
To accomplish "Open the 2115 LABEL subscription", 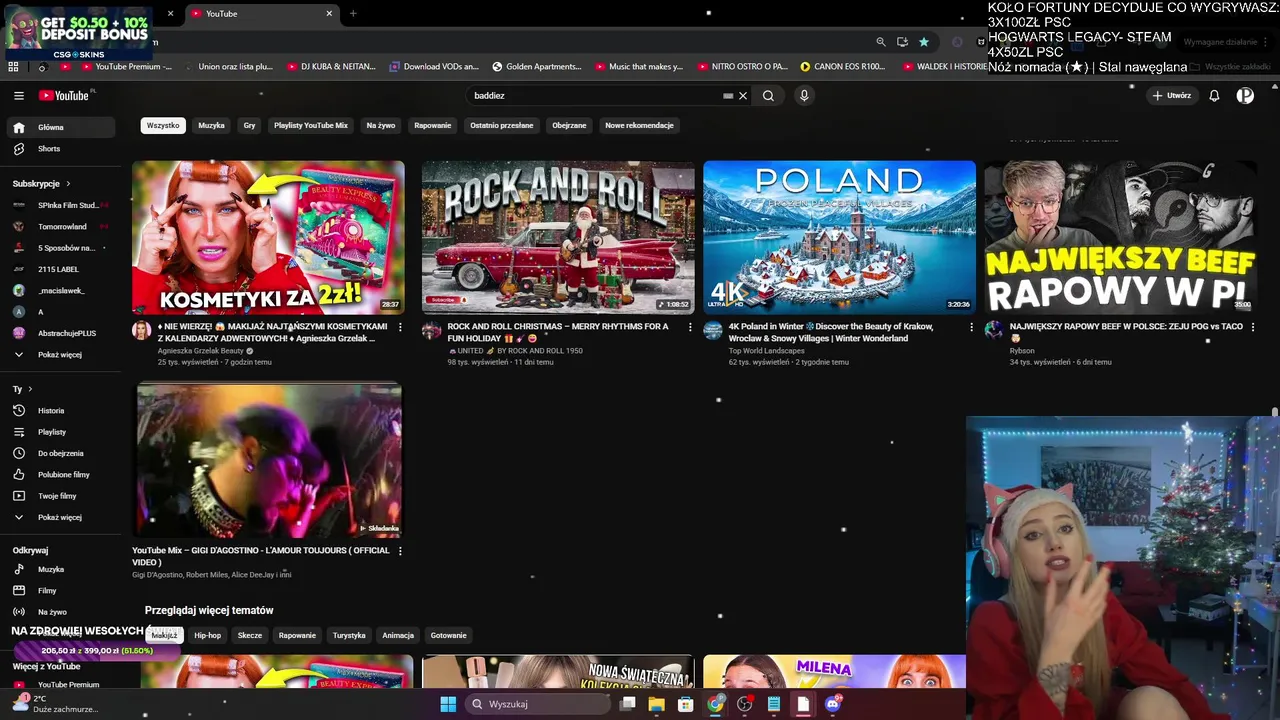I will 60,270.
